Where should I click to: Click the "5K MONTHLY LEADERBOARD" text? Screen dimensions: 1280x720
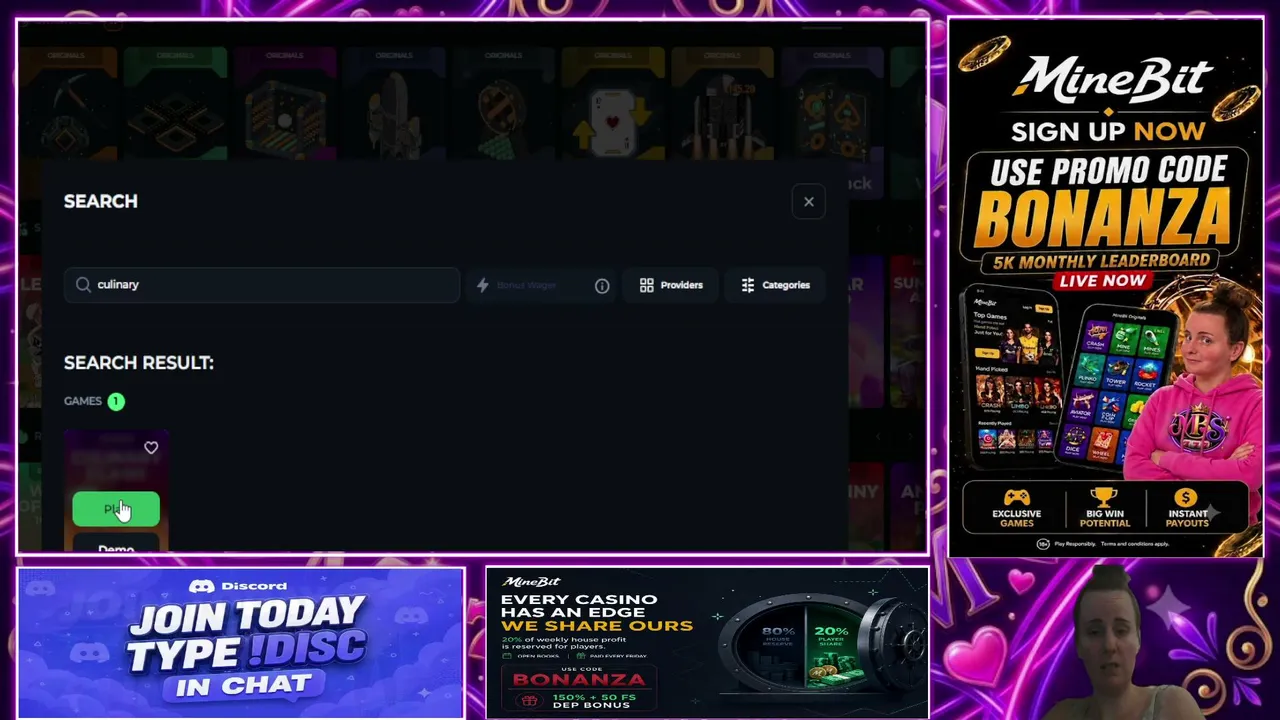(x=1101, y=260)
